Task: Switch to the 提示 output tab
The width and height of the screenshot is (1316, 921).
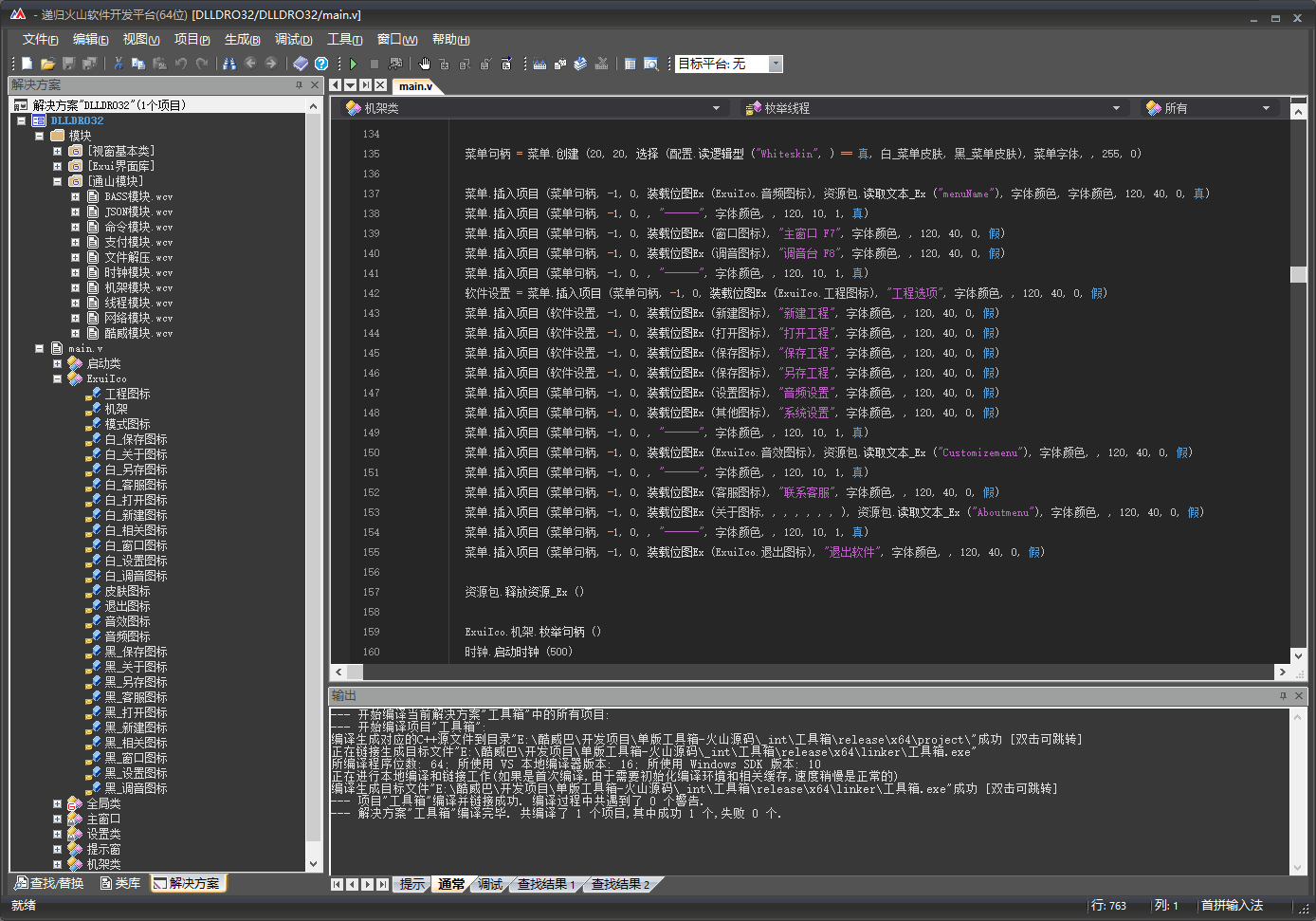Action: (x=411, y=884)
